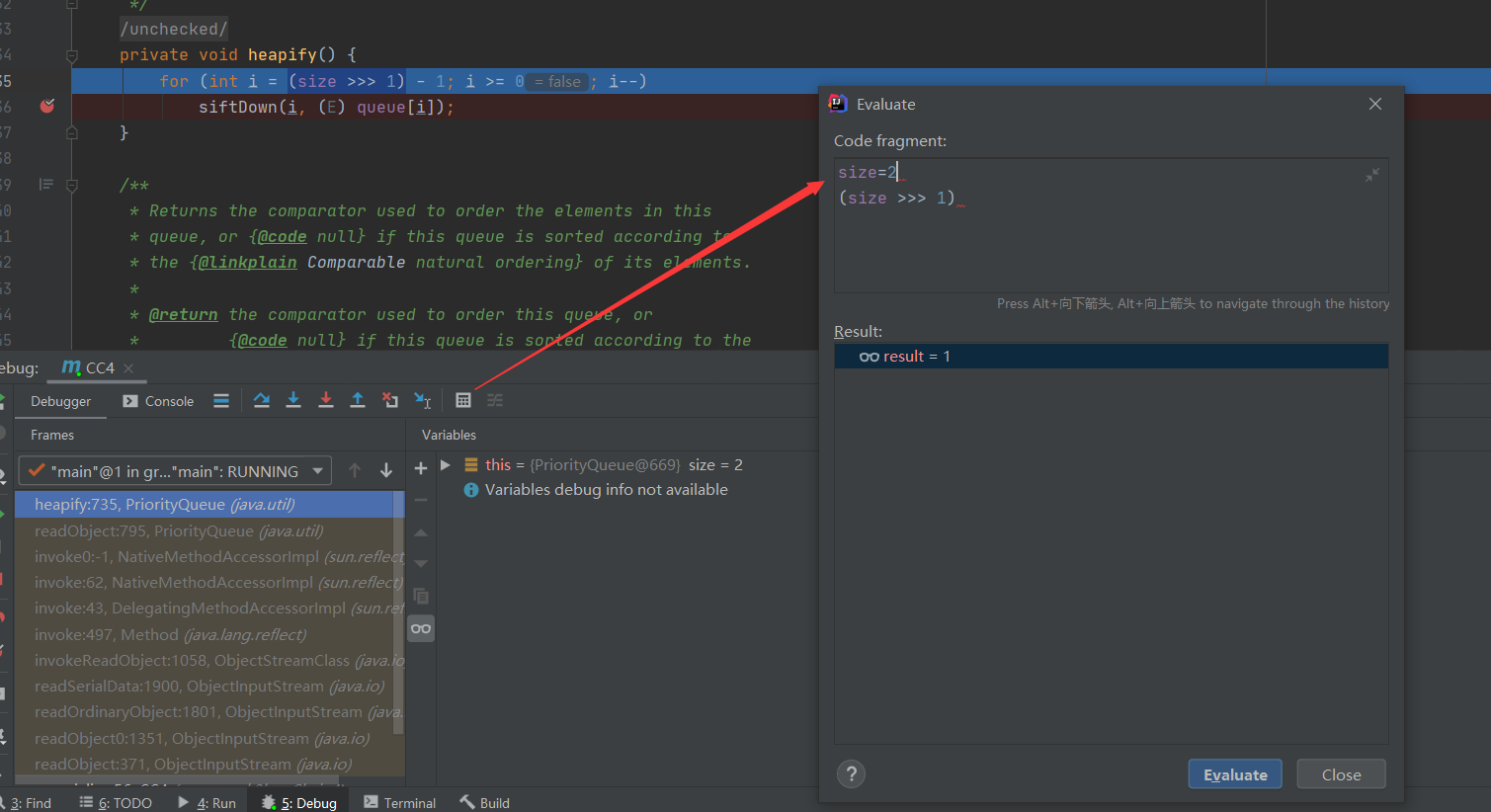The image size is (1491, 812).
Task: Expand 'this' PriorityQueue variable node
Action: point(446,464)
